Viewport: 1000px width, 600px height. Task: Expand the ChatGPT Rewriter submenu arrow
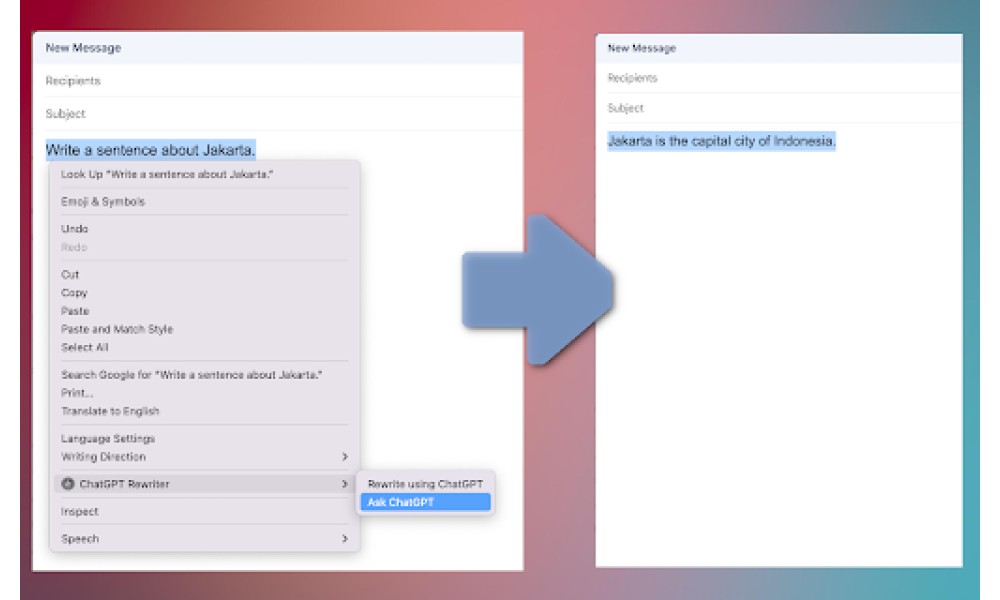coord(344,484)
